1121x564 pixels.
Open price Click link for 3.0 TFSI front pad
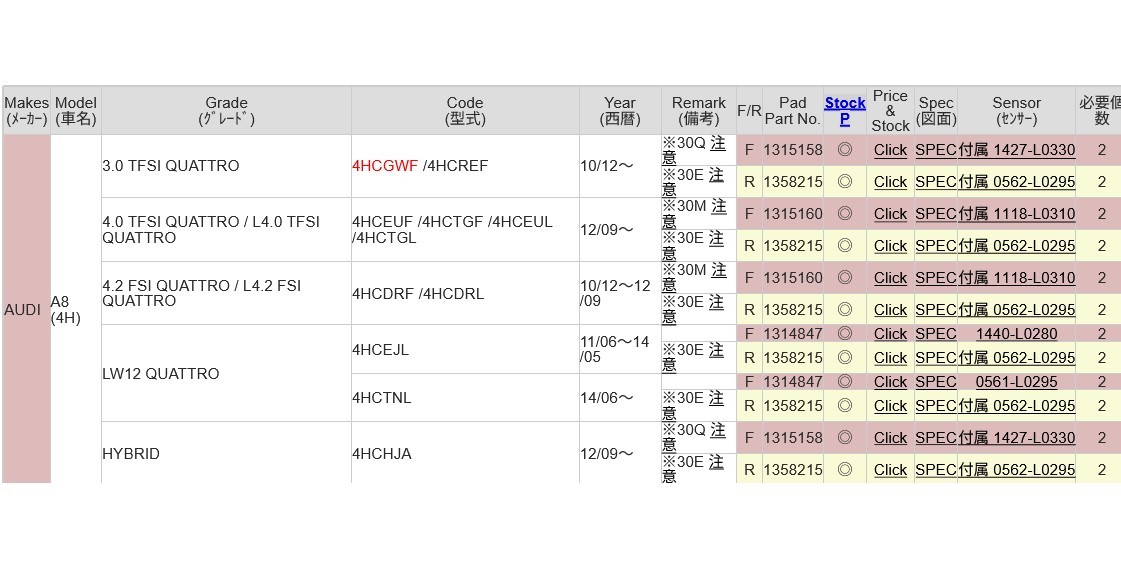coord(890,150)
